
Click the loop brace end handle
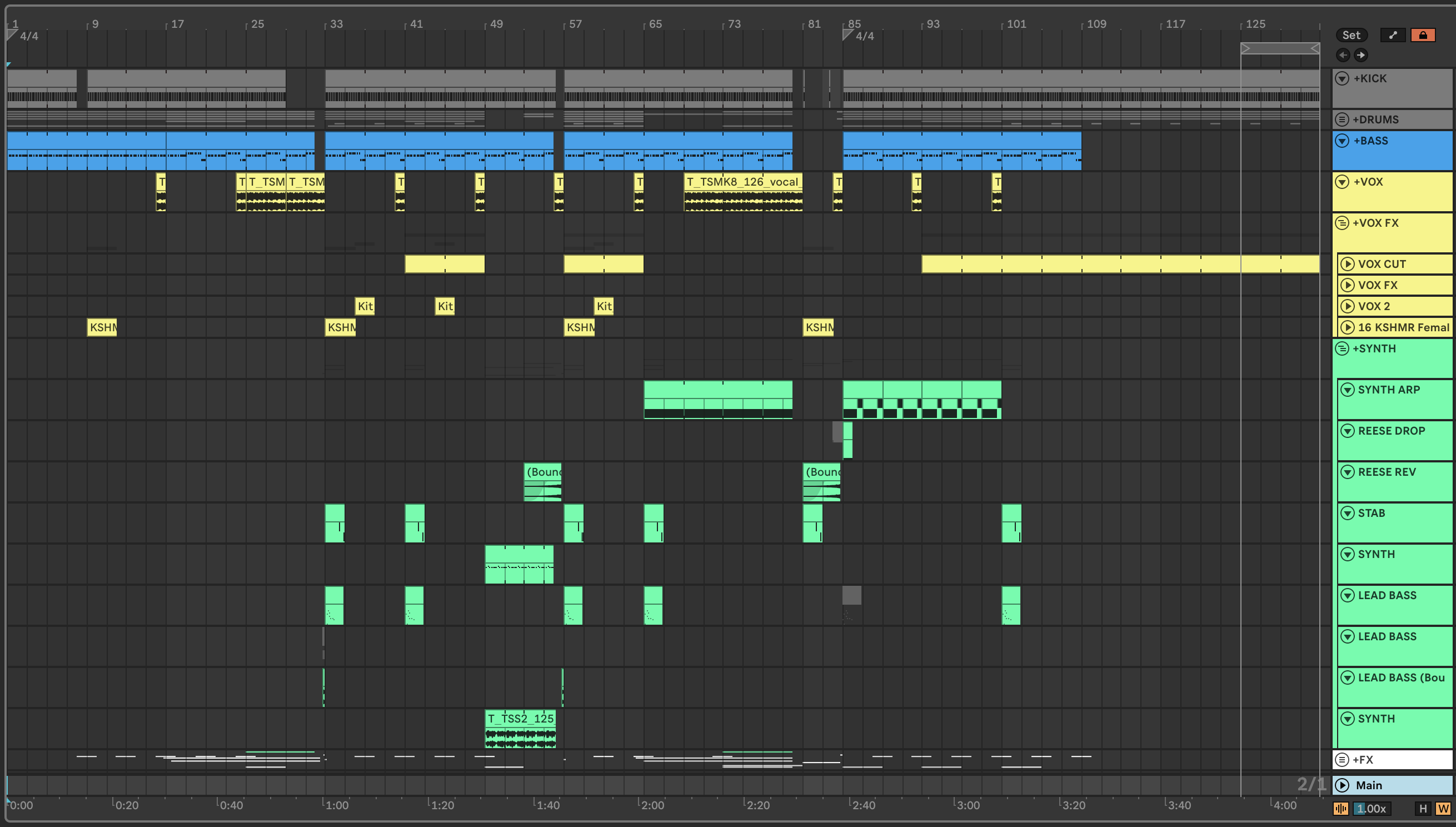tap(1315, 49)
